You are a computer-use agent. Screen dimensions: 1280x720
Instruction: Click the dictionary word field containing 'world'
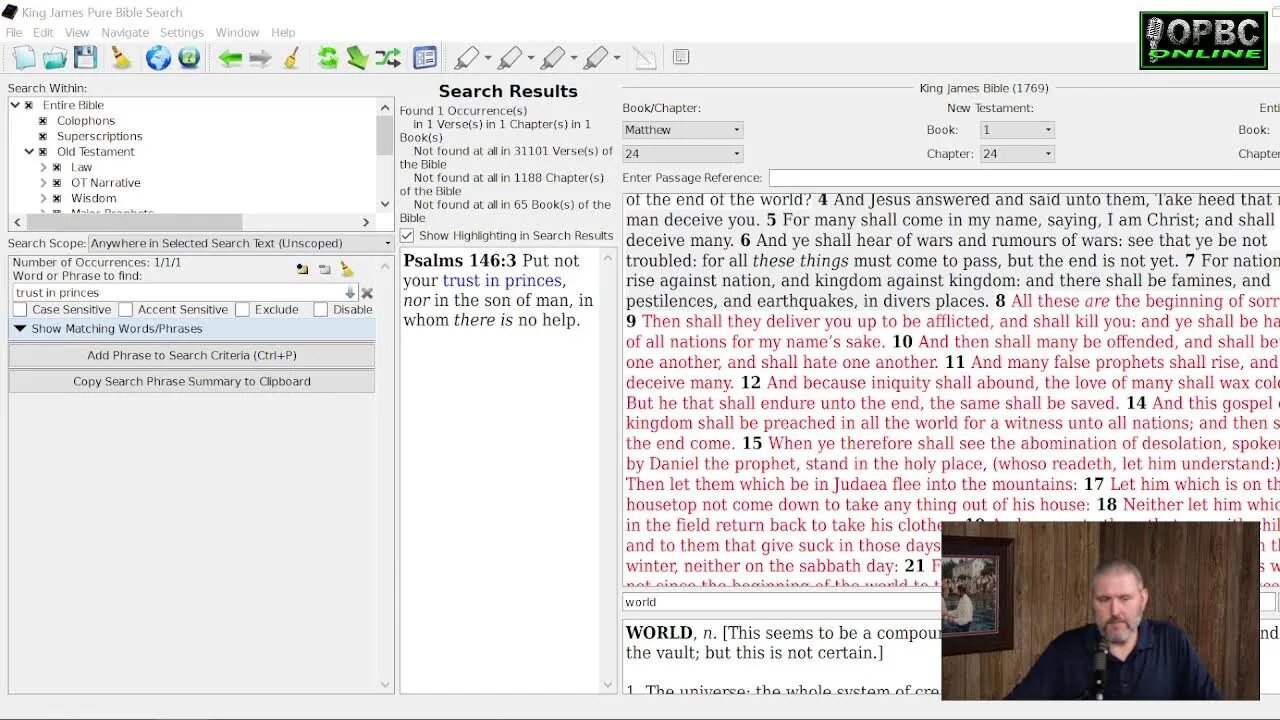tap(780, 602)
